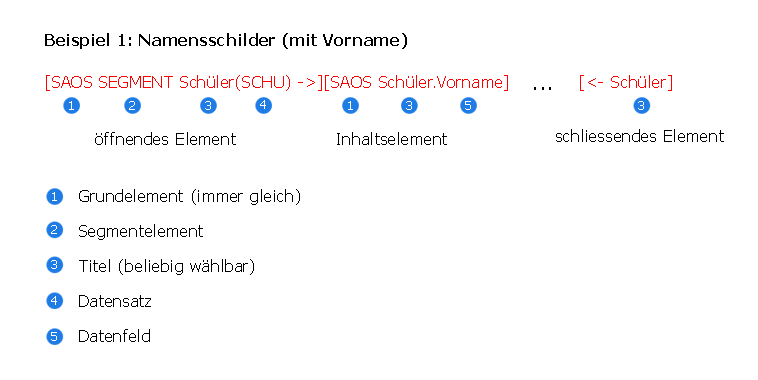Viewport: 758px width, 380px height.
Task: Click badge 4 beneath the SCHU code
Action: coord(263,105)
